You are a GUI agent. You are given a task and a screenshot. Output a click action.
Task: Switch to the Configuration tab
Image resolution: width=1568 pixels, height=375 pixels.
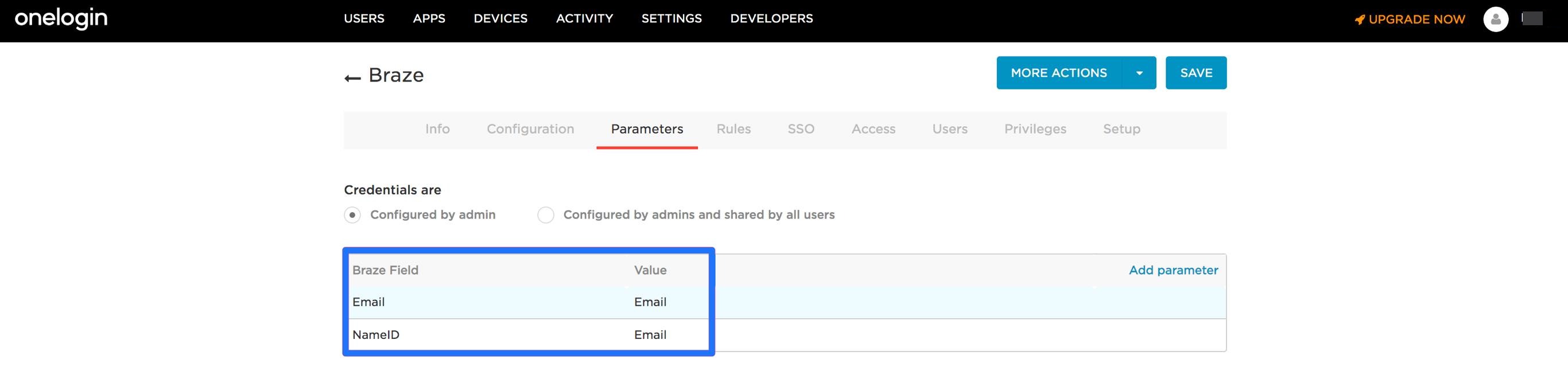(530, 129)
